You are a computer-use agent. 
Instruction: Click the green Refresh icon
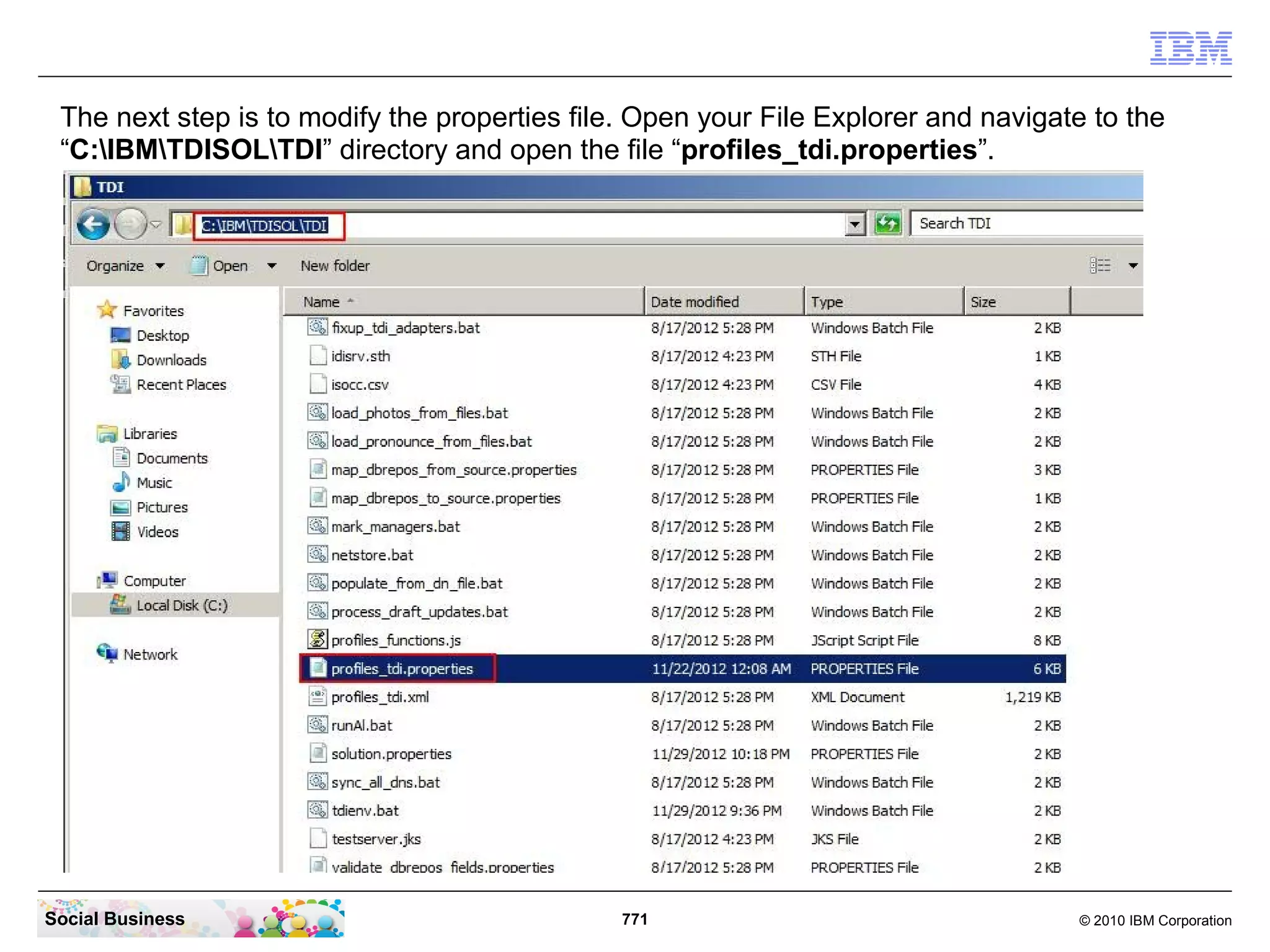click(887, 223)
